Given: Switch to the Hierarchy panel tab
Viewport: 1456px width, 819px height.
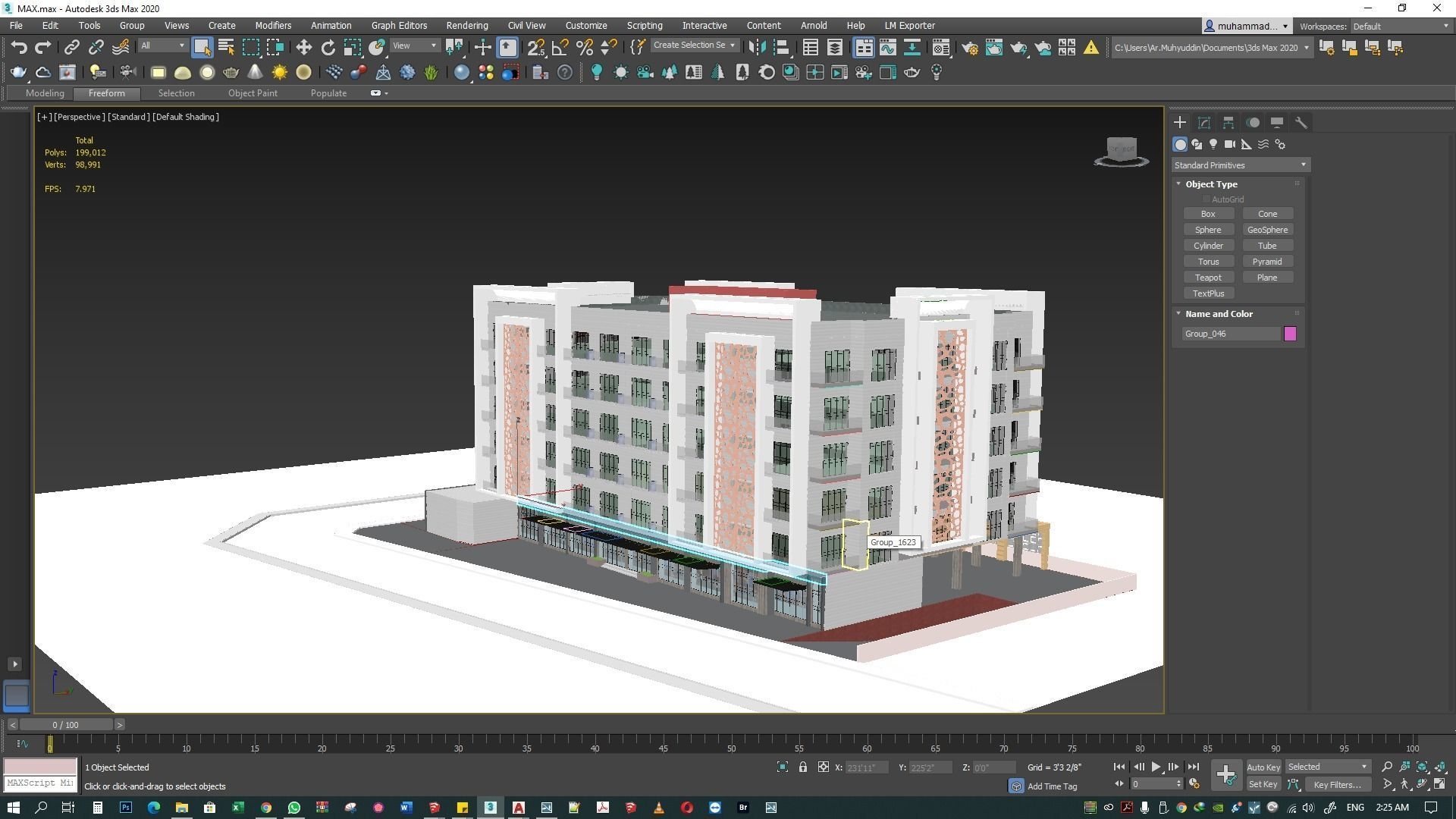Looking at the screenshot, I should [x=1228, y=122].
